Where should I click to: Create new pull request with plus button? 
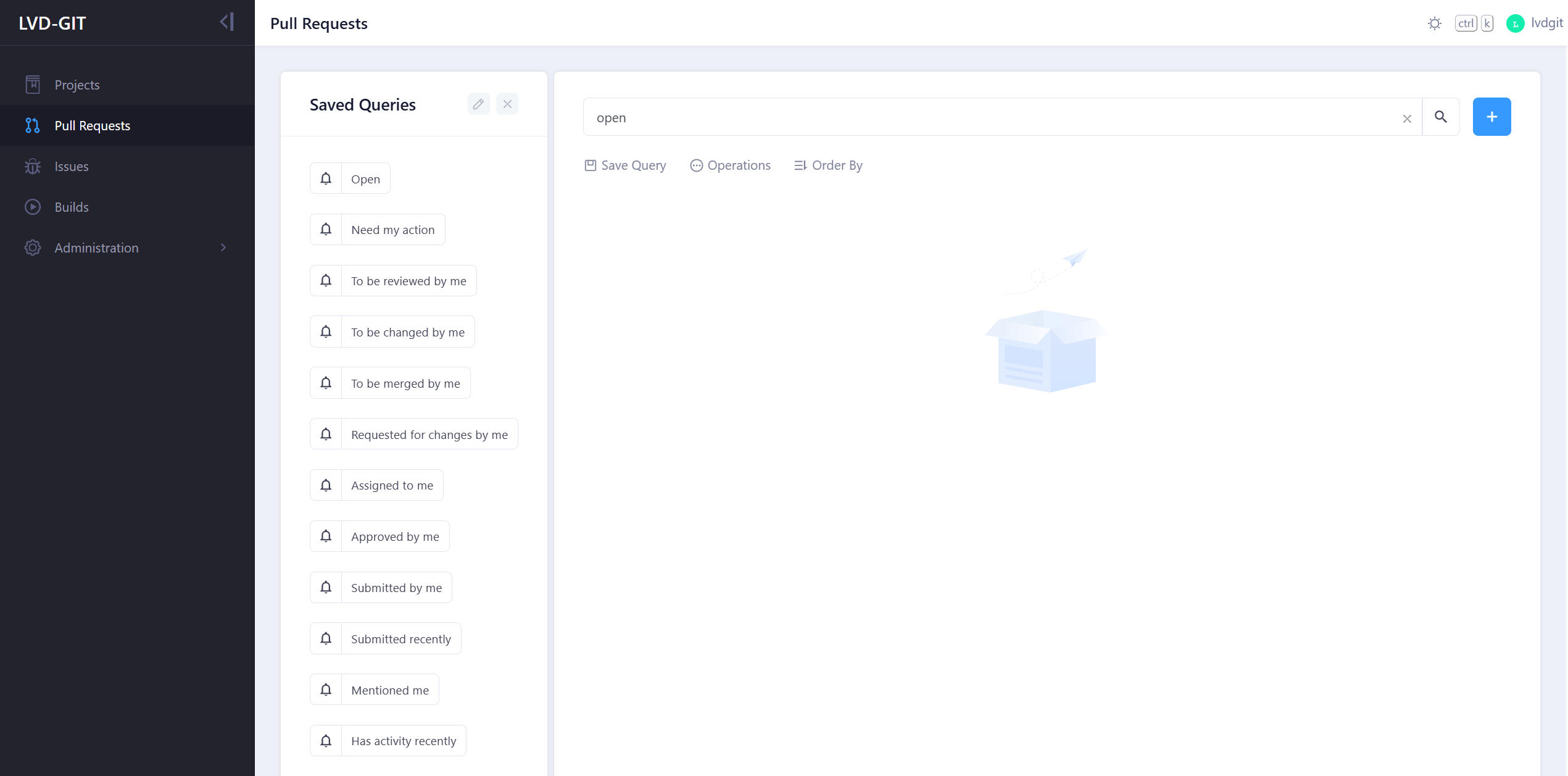[x=1491, y=117]
